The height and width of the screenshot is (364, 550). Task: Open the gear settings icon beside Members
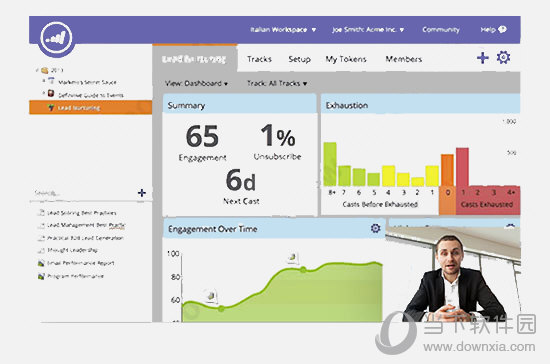coord(503,57)
